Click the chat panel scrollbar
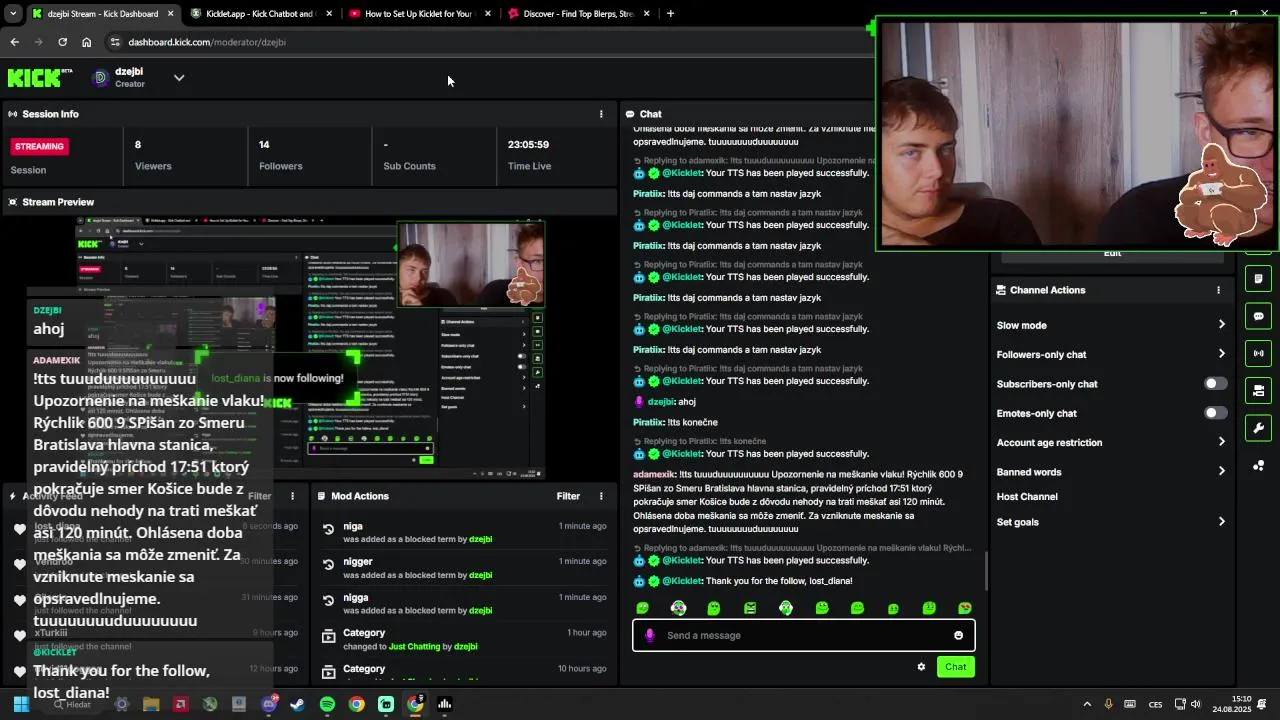This screenshot has width=1280, height=720. 987,572
